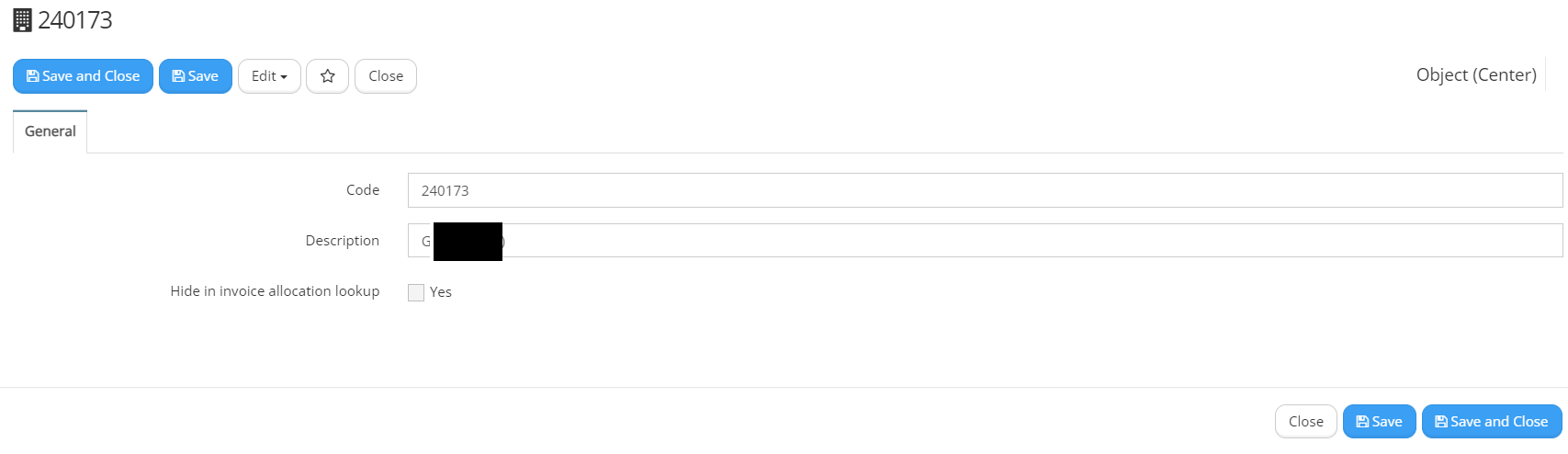Click the 240173 page title
The width and height of the screenshot is (1568, 454).
[x=75, y=20]
